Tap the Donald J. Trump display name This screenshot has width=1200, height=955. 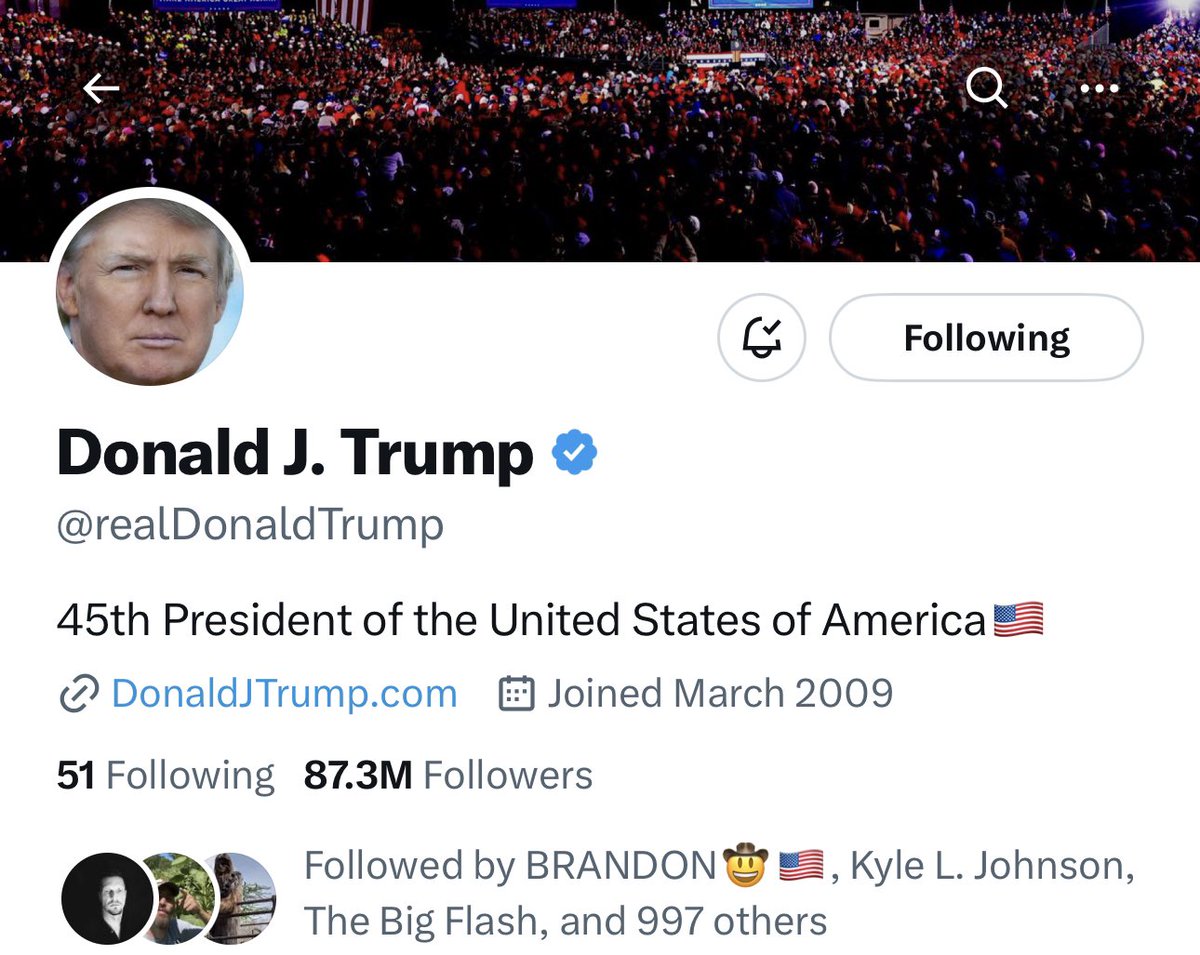click(x=295, y=453)
